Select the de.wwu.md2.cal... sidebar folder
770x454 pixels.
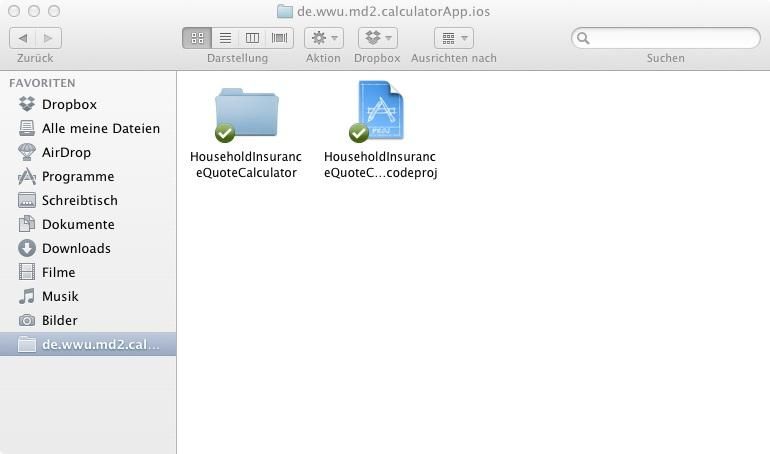(88, 344)
